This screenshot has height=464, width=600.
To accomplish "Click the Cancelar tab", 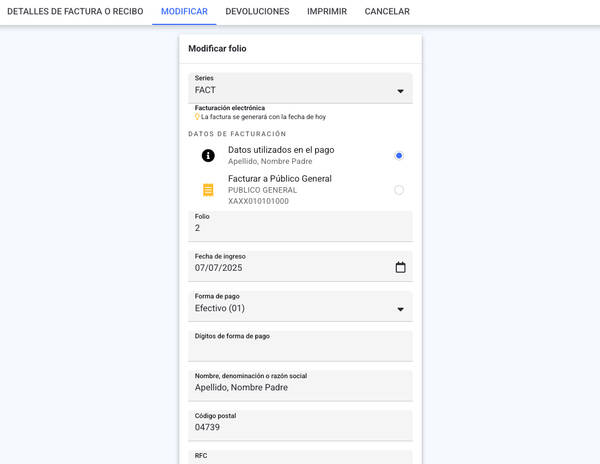I will click(x=387, y=11).
